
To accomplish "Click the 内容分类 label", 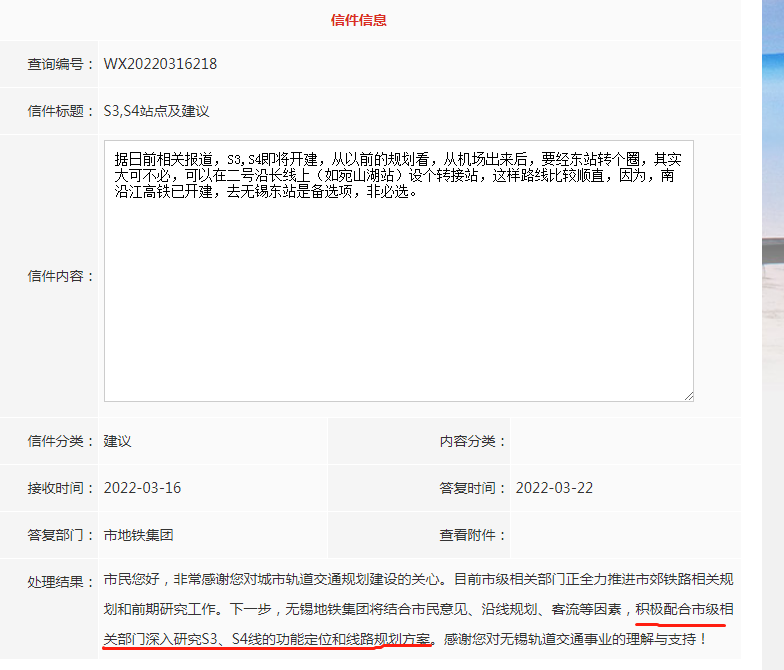I will tap(473, 441).
